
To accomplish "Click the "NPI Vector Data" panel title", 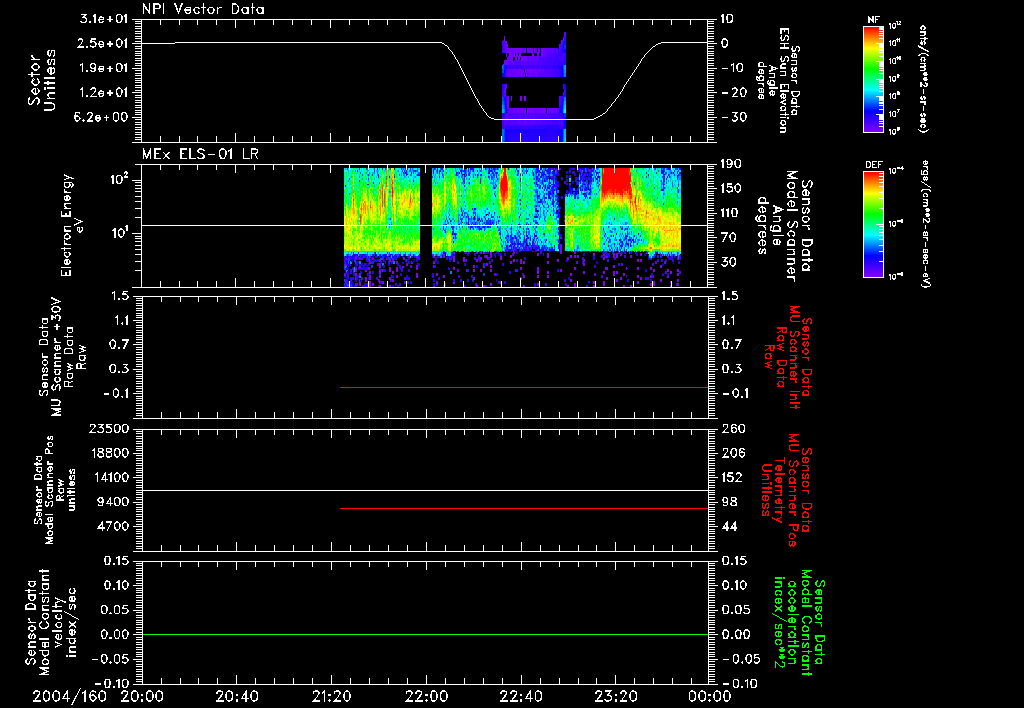I will click(x=203, y=9).
